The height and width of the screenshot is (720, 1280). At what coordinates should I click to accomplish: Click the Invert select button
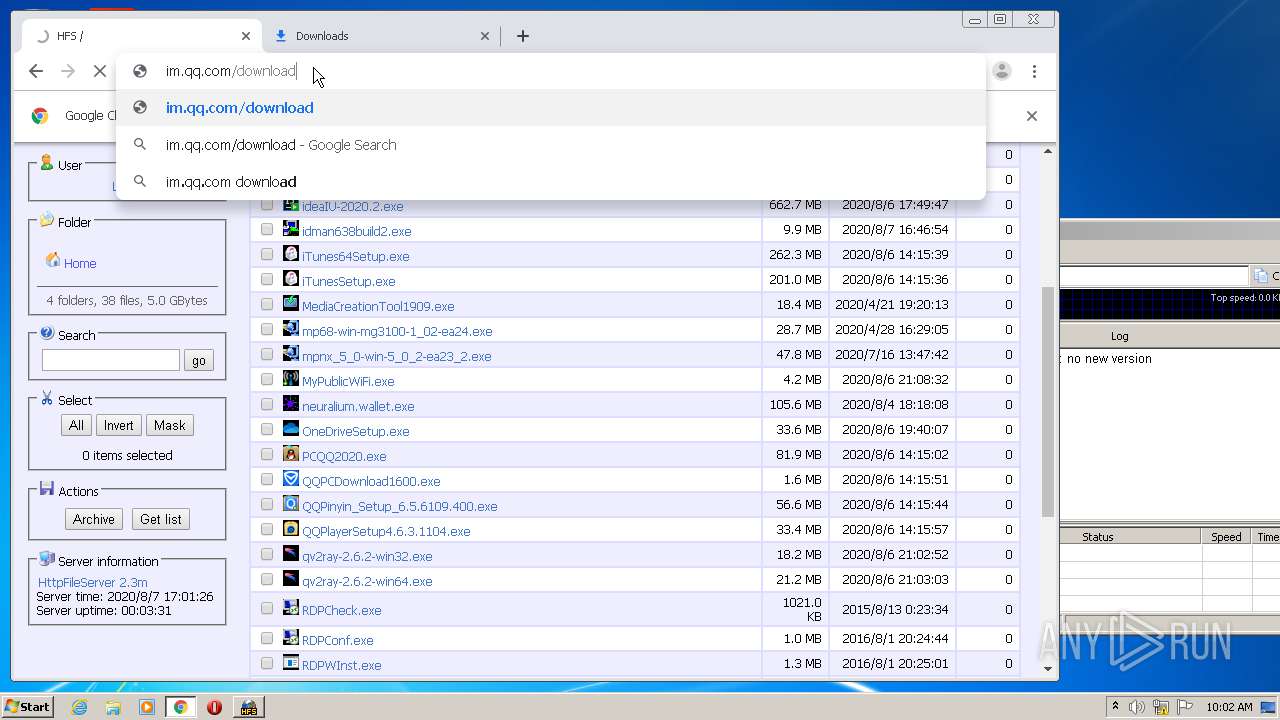pyautogui.click(x=118, y=425)
